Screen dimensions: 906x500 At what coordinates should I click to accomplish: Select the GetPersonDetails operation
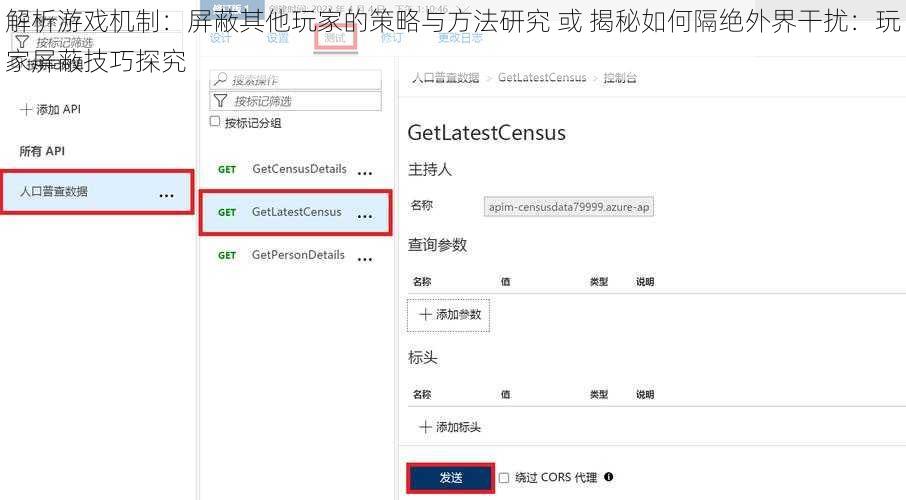pyautogui.click(x=298, y=255)
